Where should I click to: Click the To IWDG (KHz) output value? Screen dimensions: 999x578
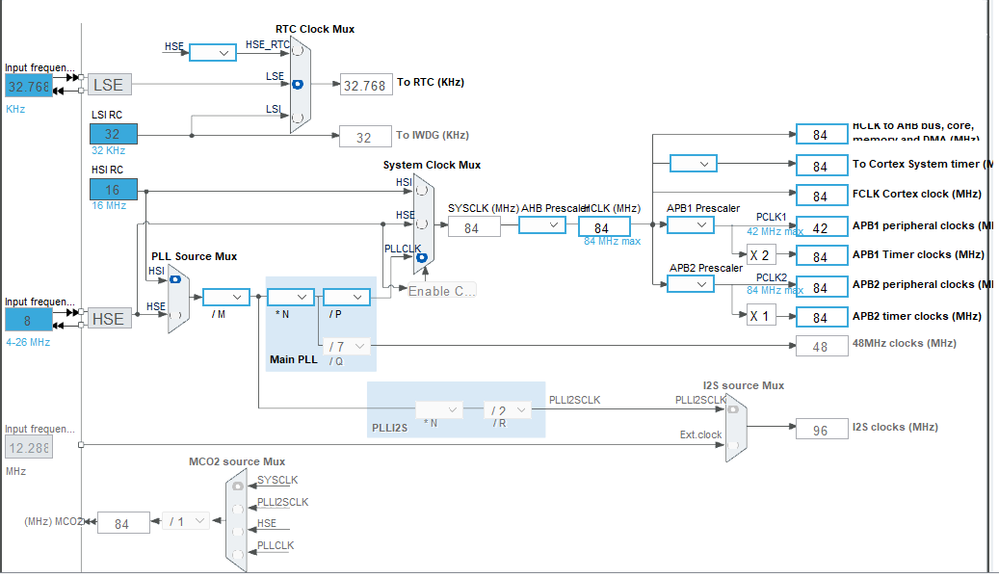click(x=365, y=137)
